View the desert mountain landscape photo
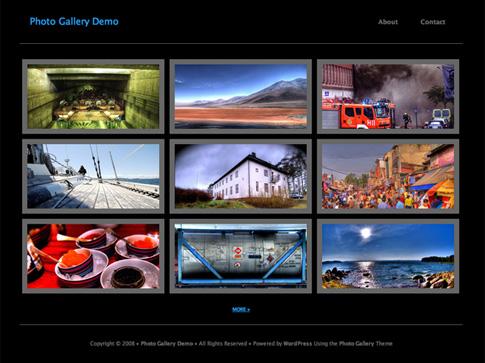 coord(241,97)
